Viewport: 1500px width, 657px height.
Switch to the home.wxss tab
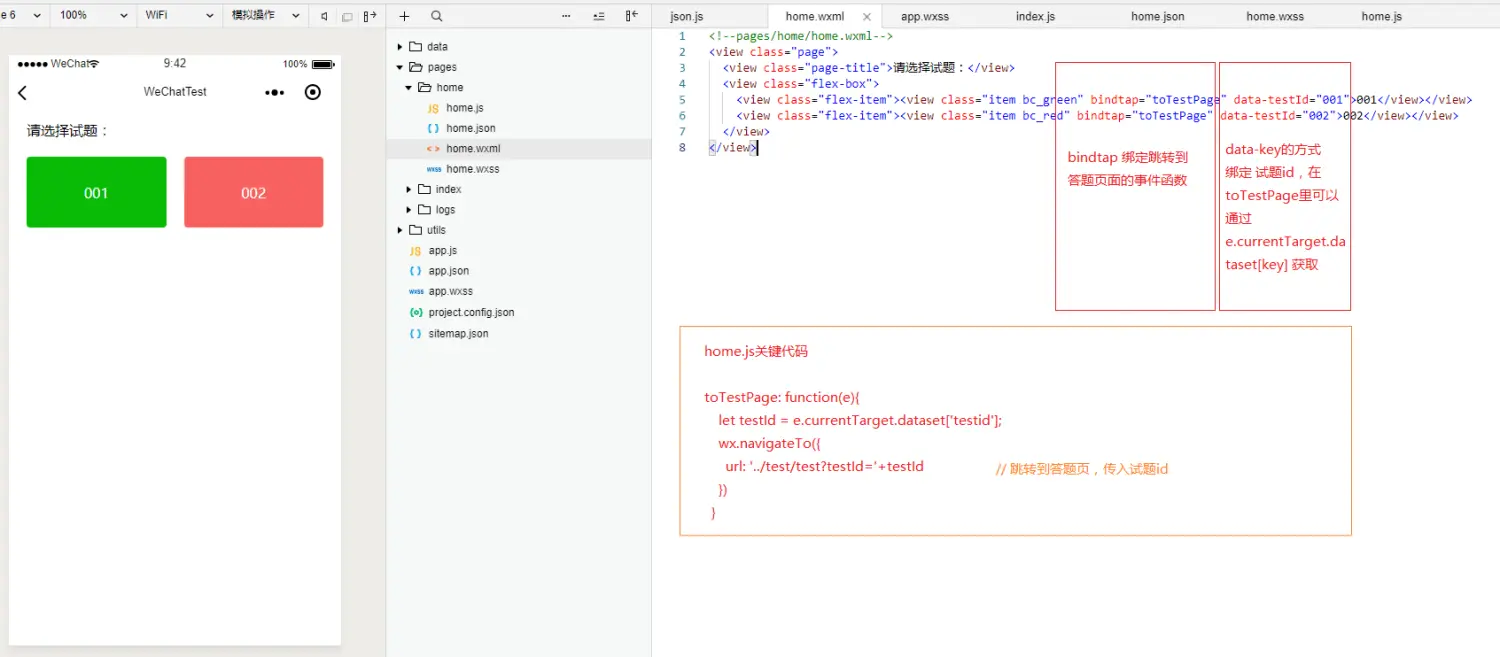[1275, 17]
